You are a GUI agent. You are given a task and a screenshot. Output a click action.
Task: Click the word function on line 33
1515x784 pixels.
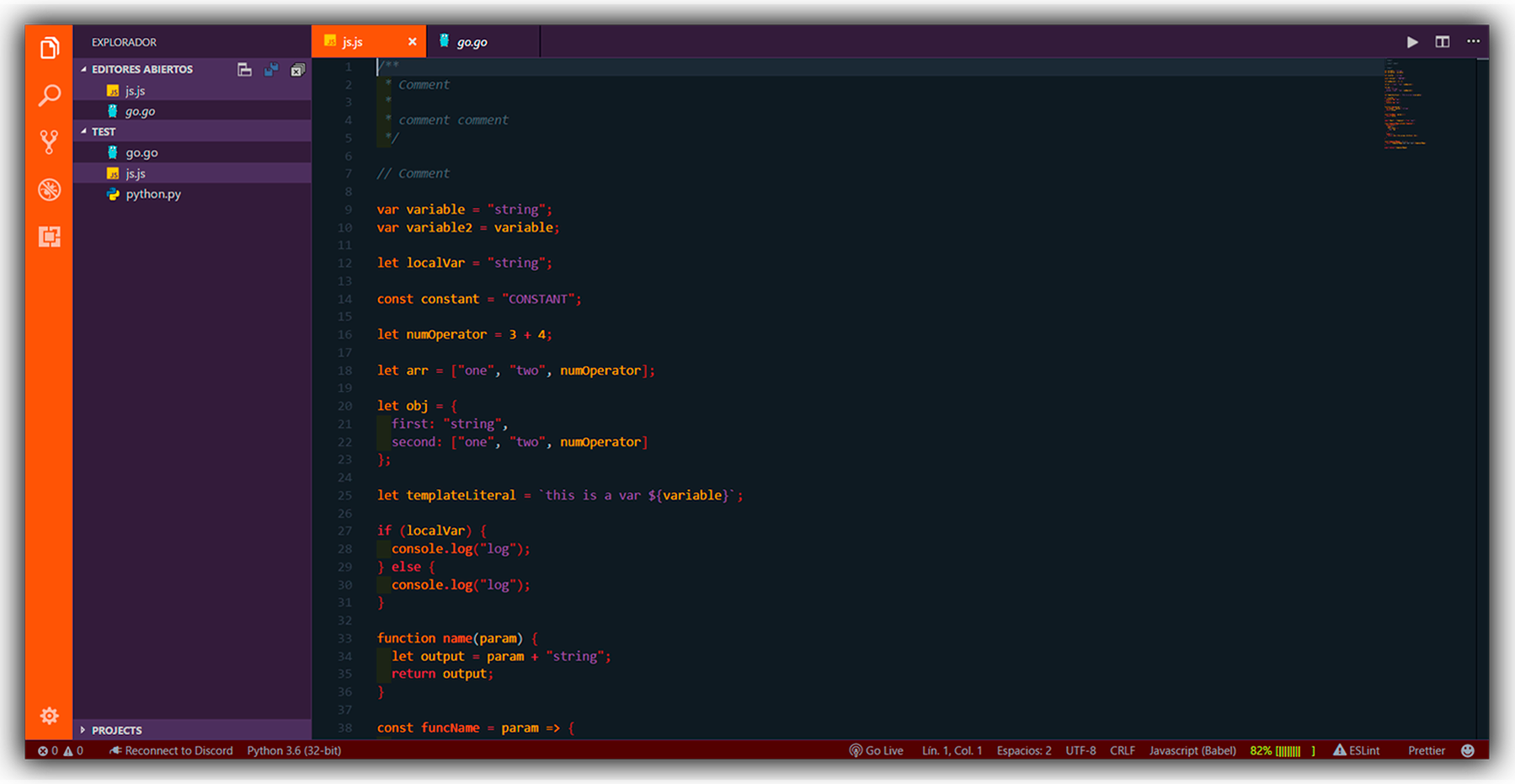(x=406, y=638)
